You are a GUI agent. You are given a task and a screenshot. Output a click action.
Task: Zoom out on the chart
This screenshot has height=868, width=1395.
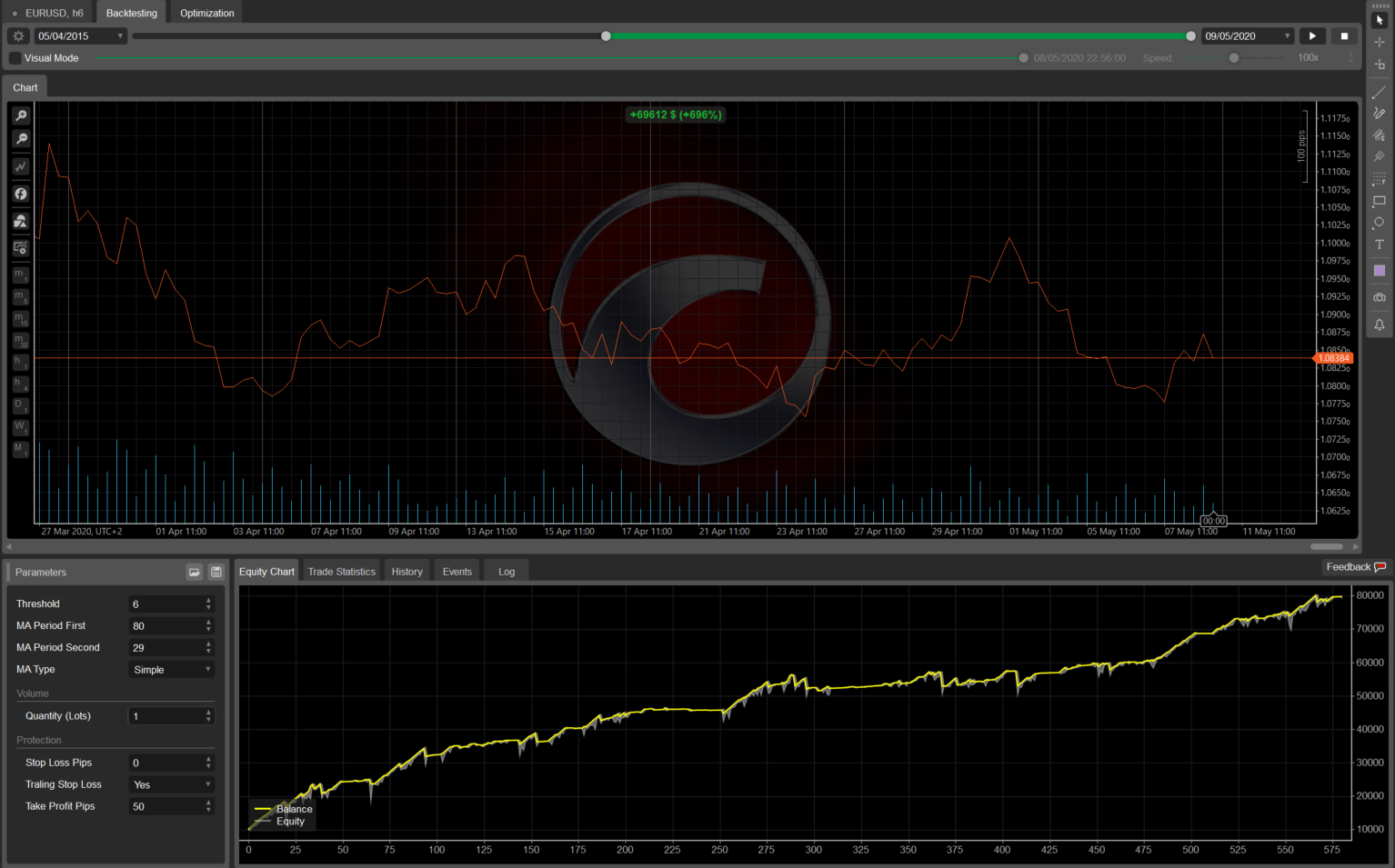[21, 139]
